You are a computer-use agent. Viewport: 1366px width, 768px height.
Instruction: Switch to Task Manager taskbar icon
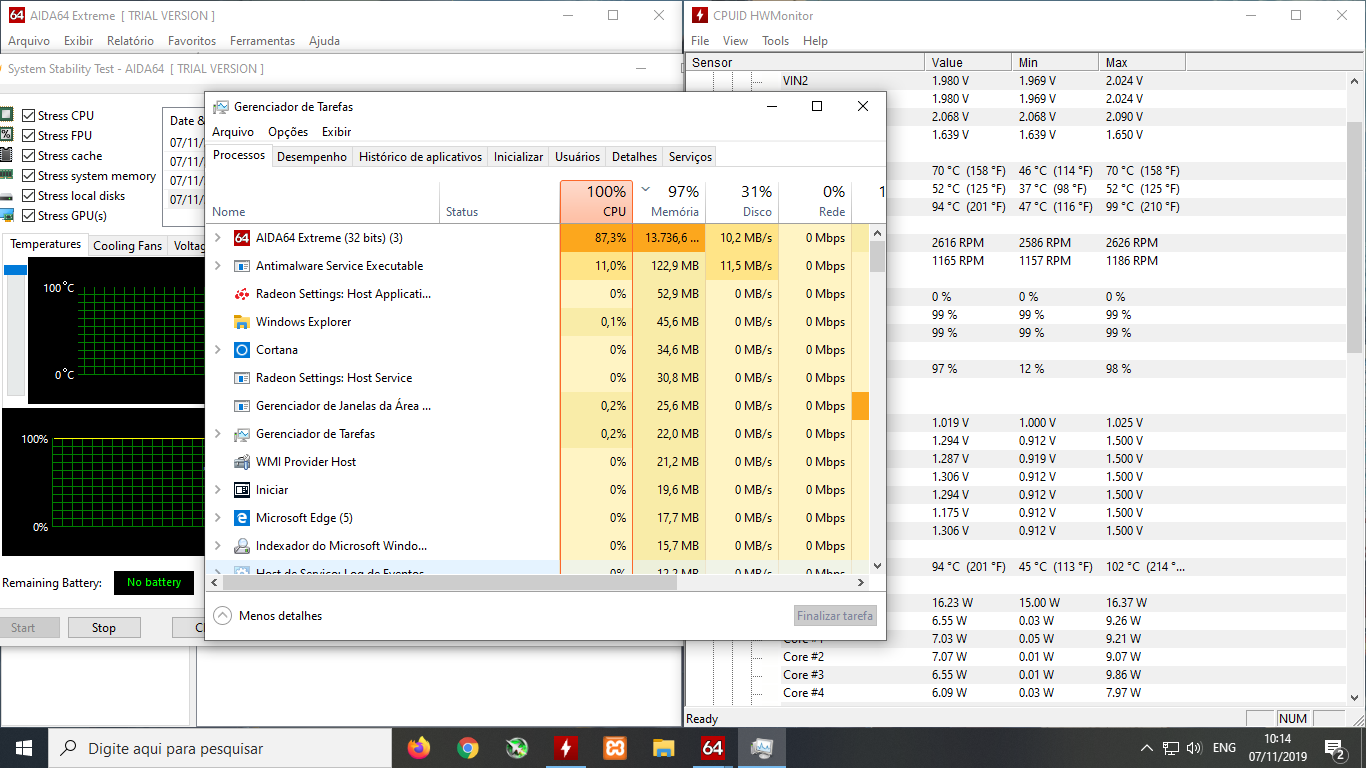762,747
